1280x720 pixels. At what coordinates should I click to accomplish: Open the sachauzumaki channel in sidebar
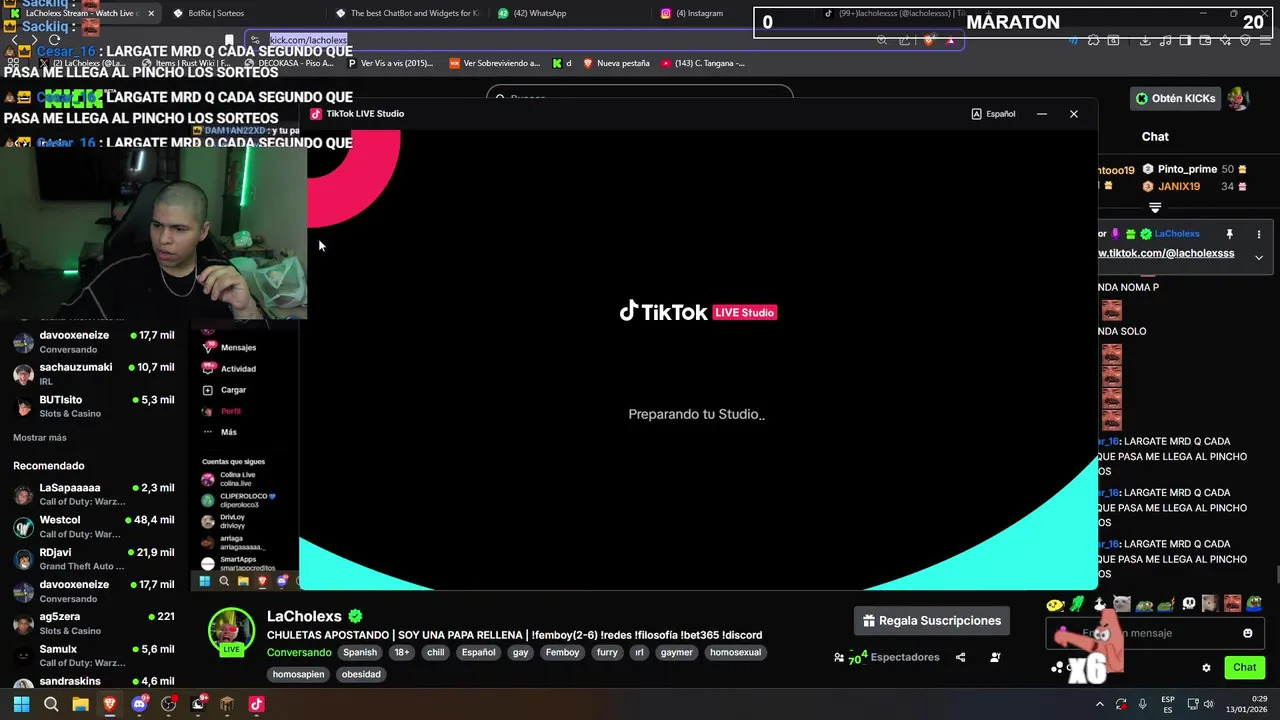click(94, 373)
